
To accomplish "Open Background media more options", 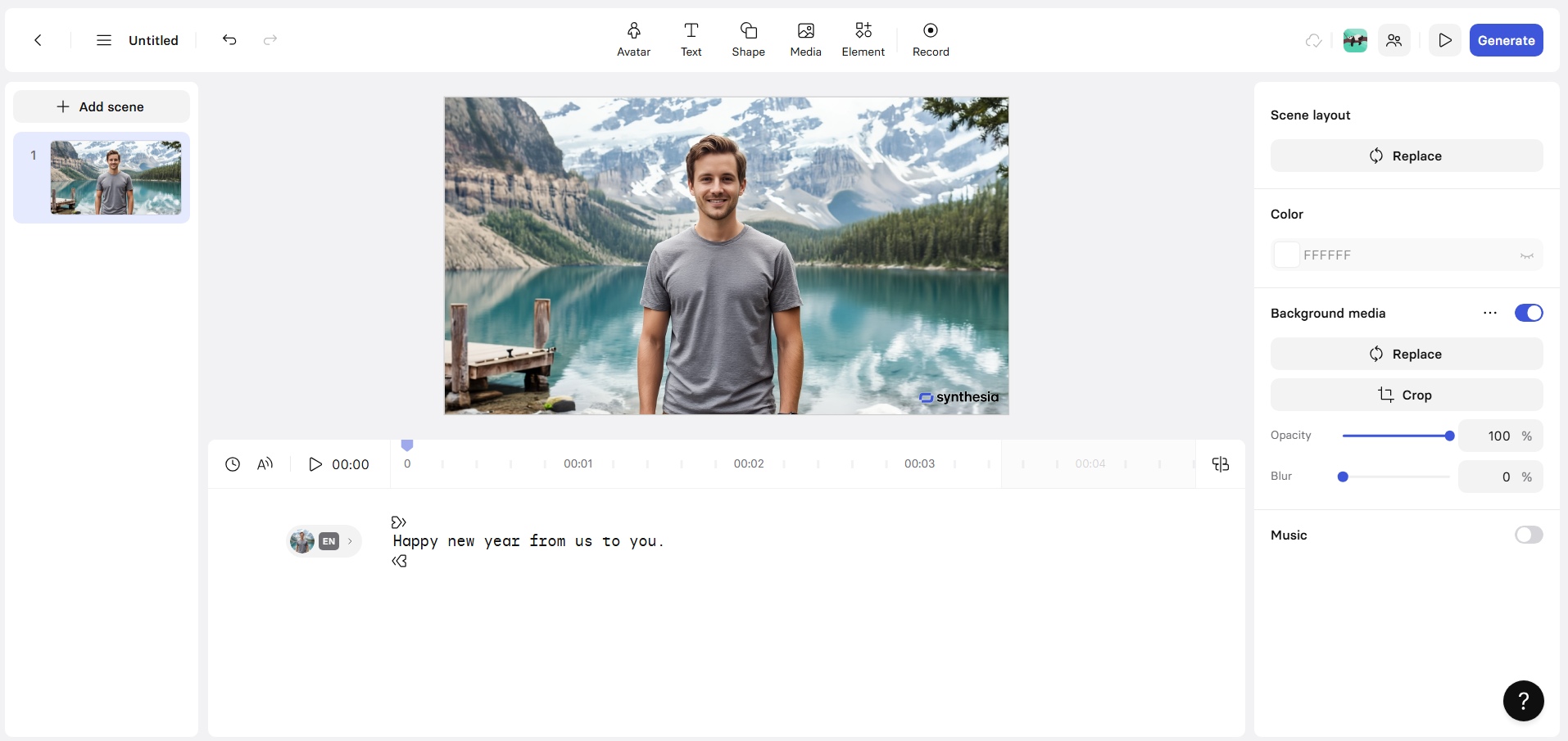I will click(1490, 313).
